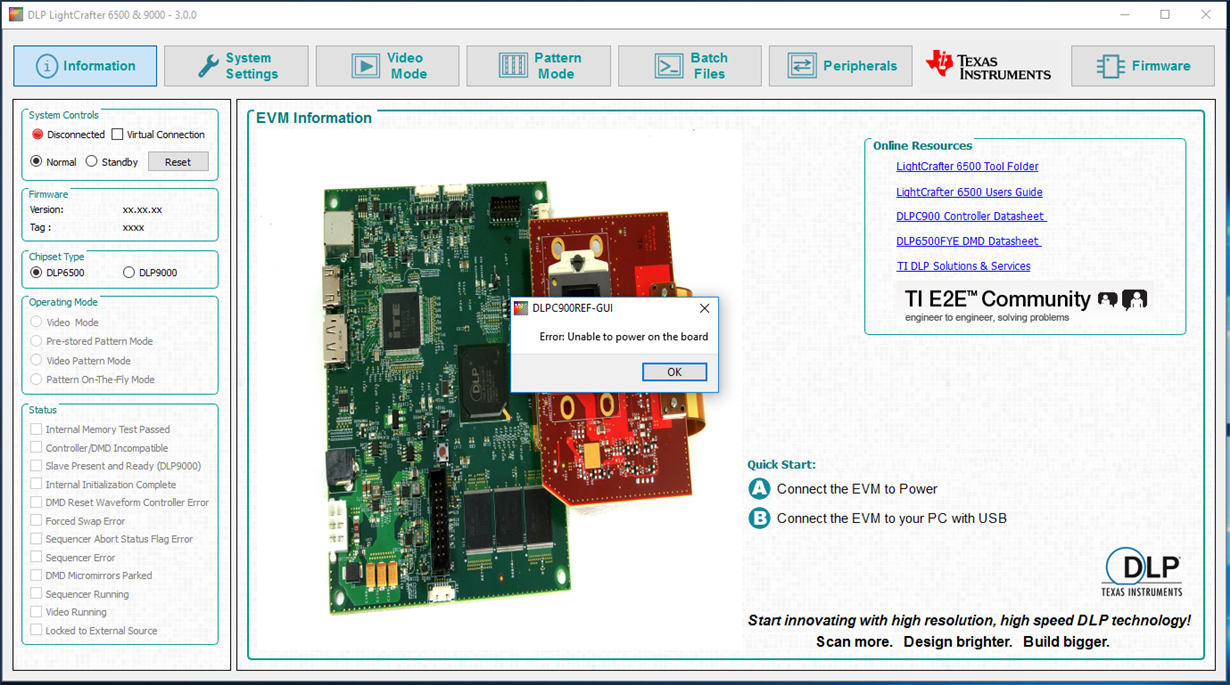Click the Reset button
This screenshot has height=685, width=1230.
(x=178, y=162)
